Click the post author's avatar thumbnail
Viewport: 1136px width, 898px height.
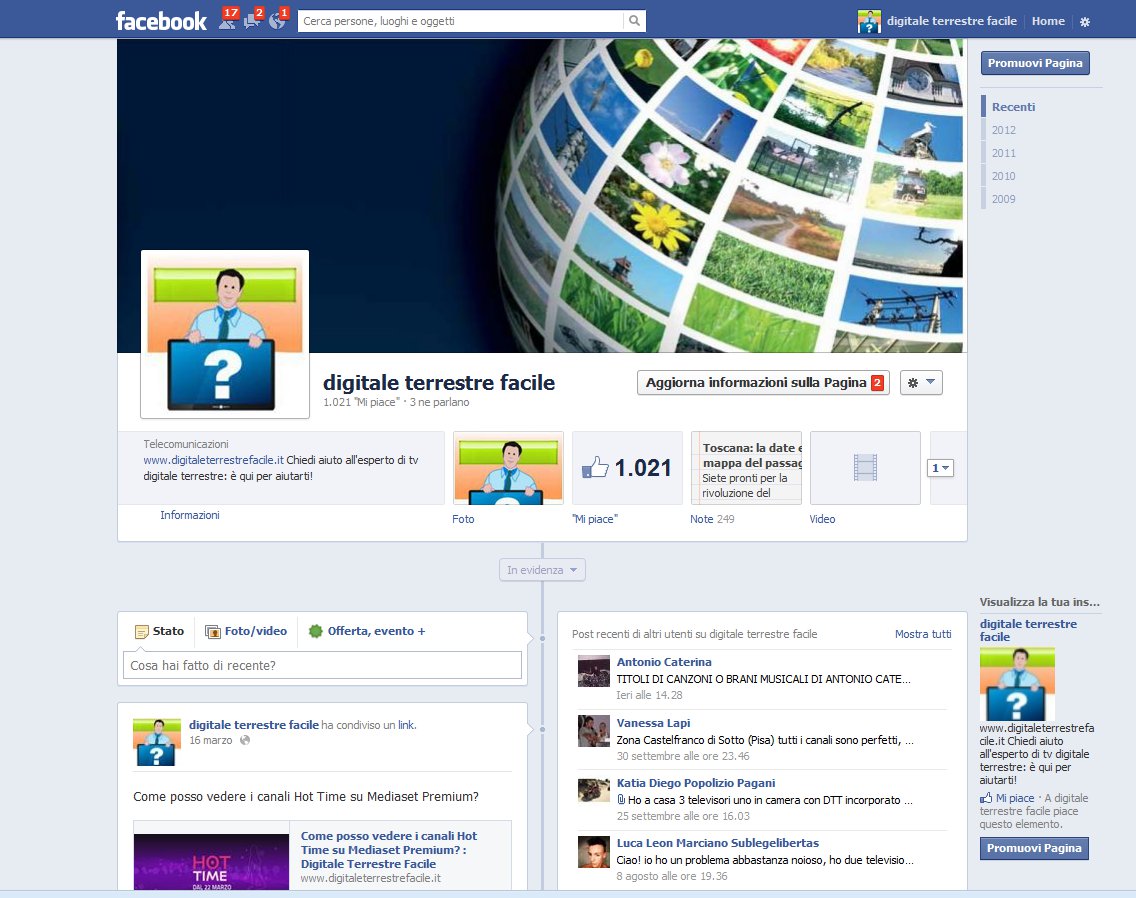pos(157,742)
